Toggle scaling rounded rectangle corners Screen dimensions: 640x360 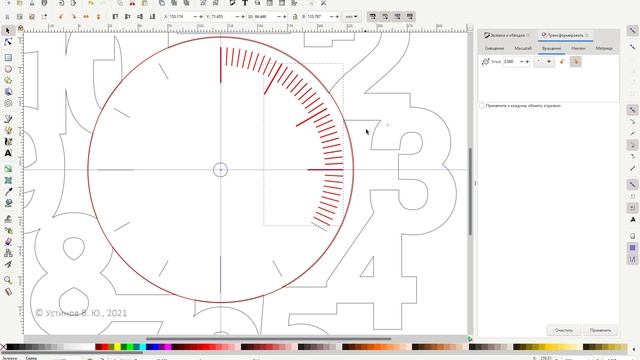click(x=385, y=17)
